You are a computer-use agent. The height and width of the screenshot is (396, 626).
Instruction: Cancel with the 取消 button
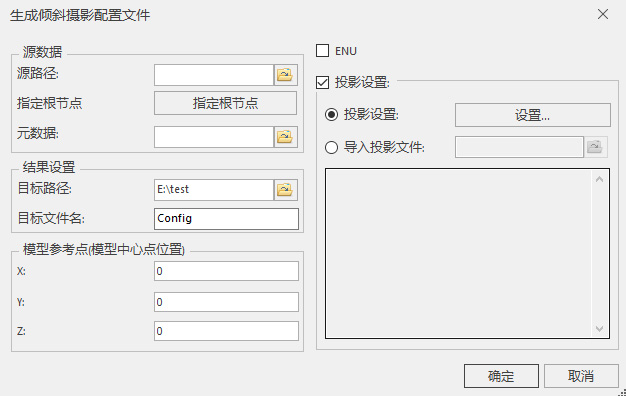tap(581, 376)
